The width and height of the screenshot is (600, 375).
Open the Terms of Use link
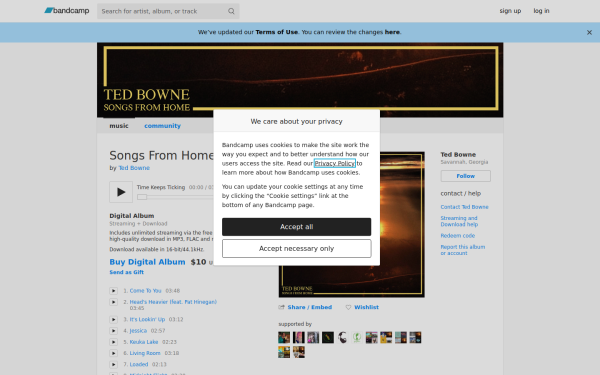click(x=277, y=32)
